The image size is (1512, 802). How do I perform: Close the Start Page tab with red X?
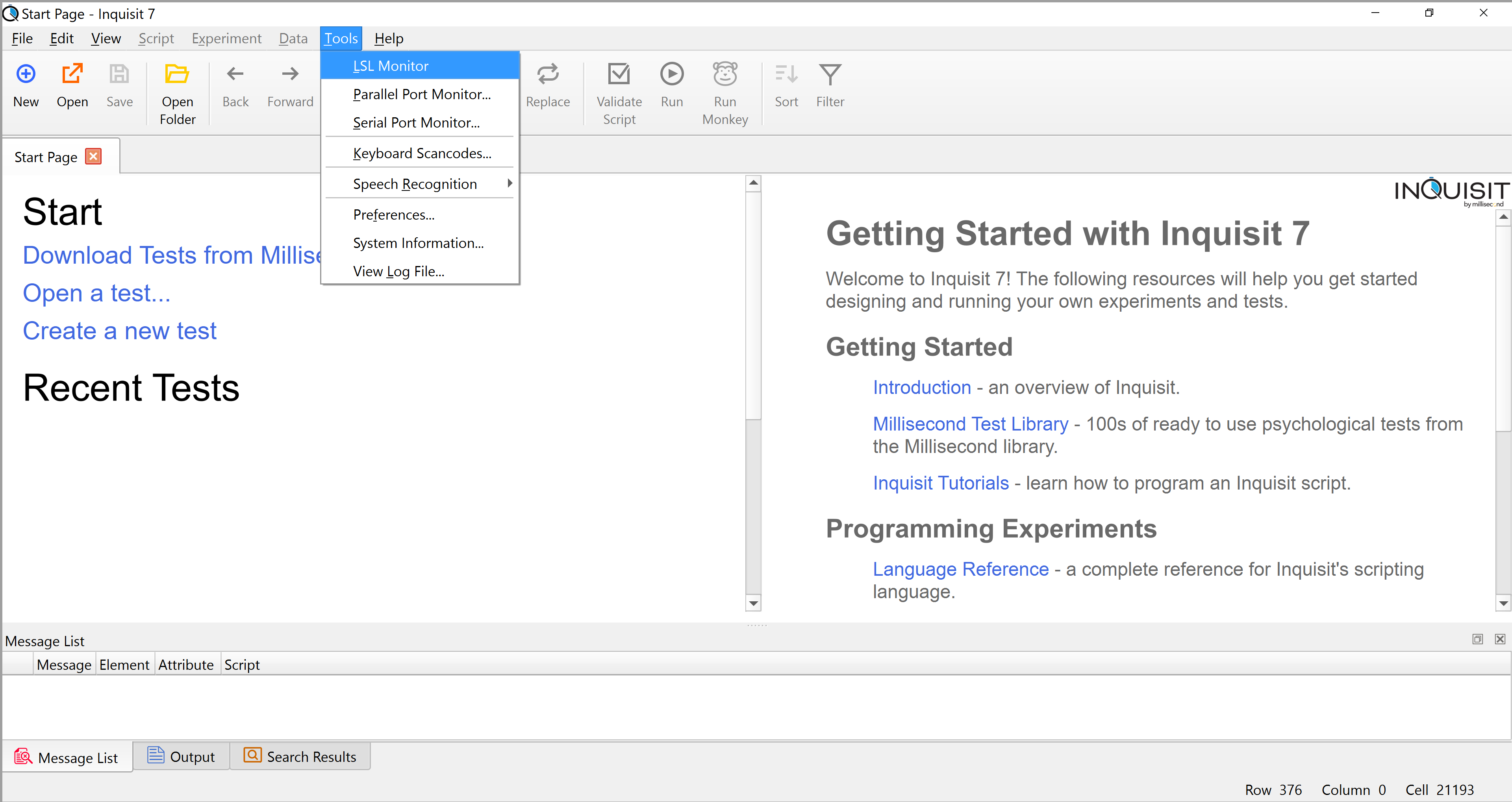click(x=93, y=156)
